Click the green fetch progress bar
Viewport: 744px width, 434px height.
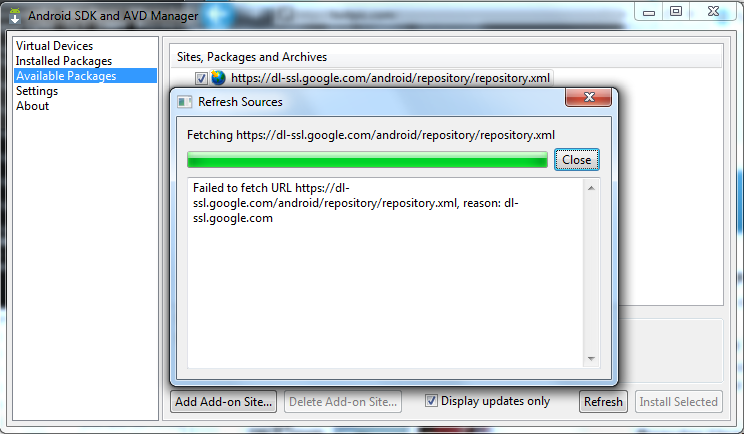click(367, 160)
